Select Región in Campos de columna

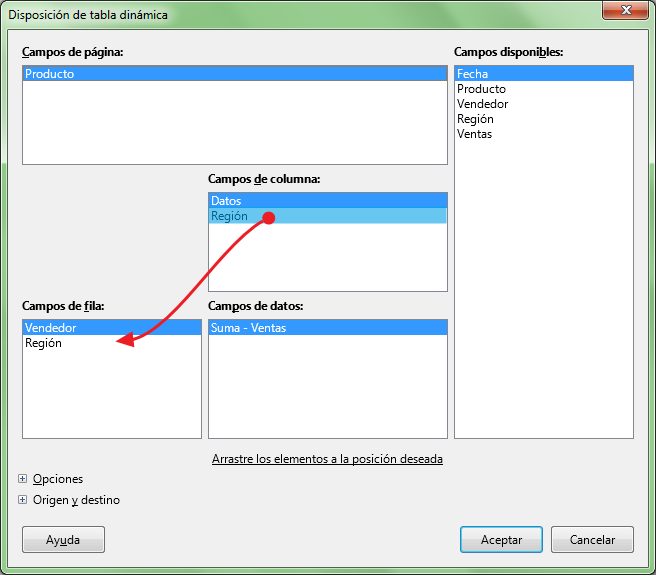click(229, 216)
